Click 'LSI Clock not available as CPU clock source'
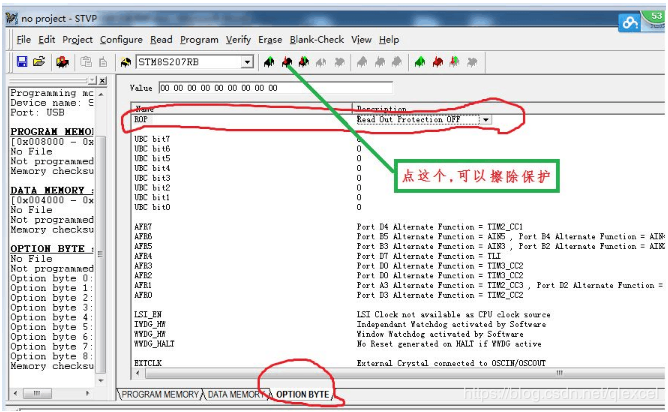The height and width of the screenshot is (412, 668). (x=453, y=314)
